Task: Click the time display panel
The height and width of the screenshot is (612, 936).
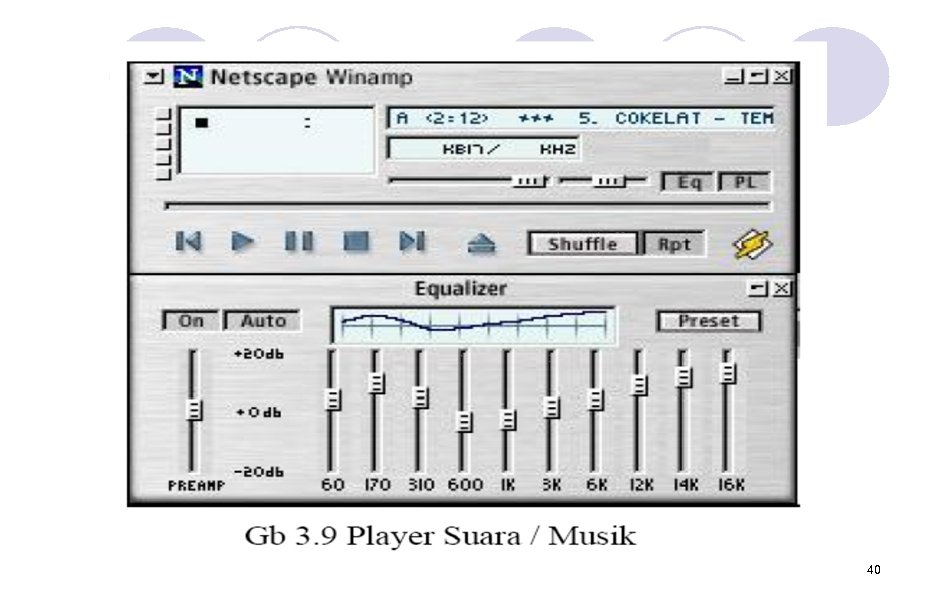Action: [x=276, y=141]
